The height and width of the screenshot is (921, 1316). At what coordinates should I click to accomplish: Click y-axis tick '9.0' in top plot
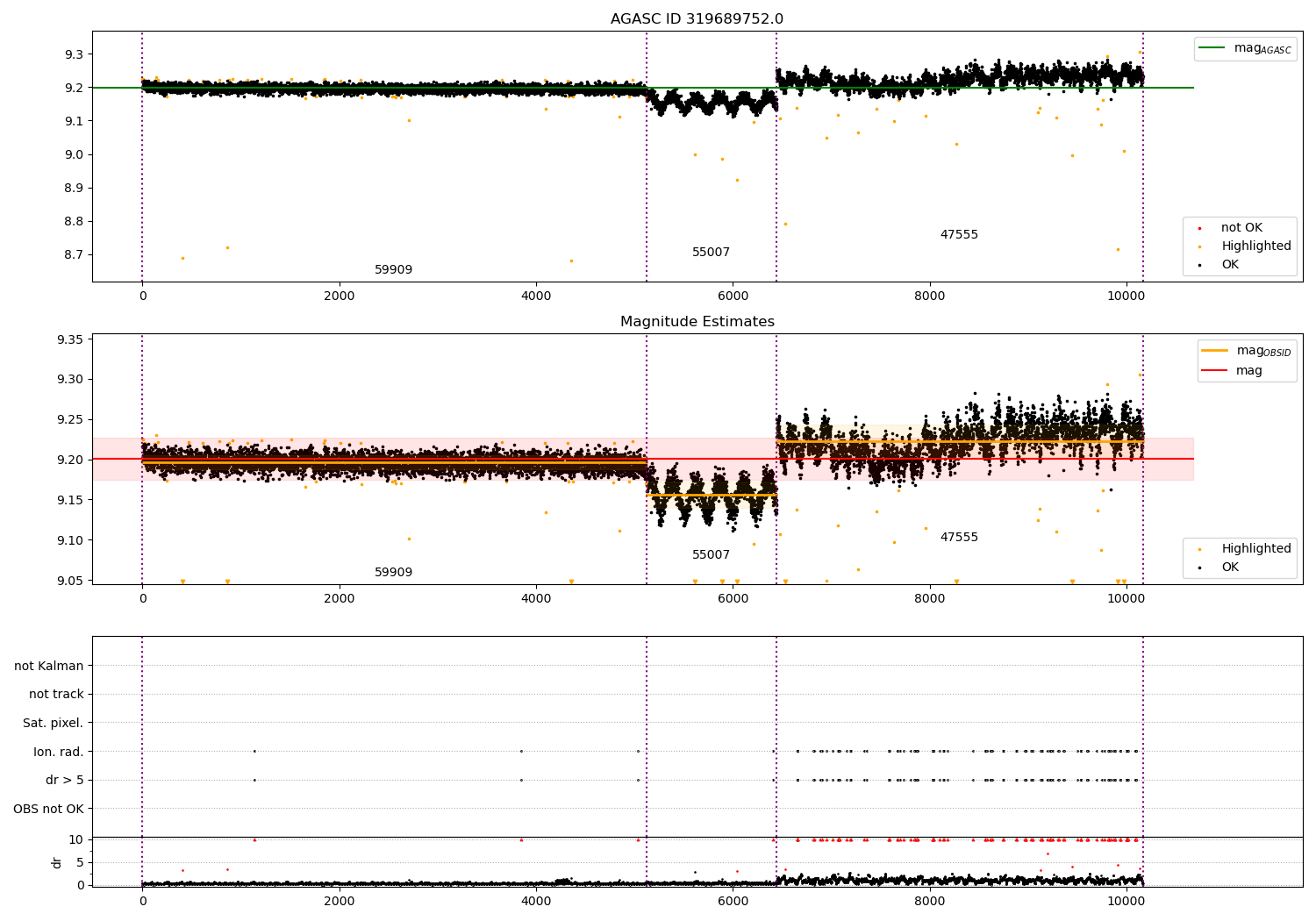[74, 154]
